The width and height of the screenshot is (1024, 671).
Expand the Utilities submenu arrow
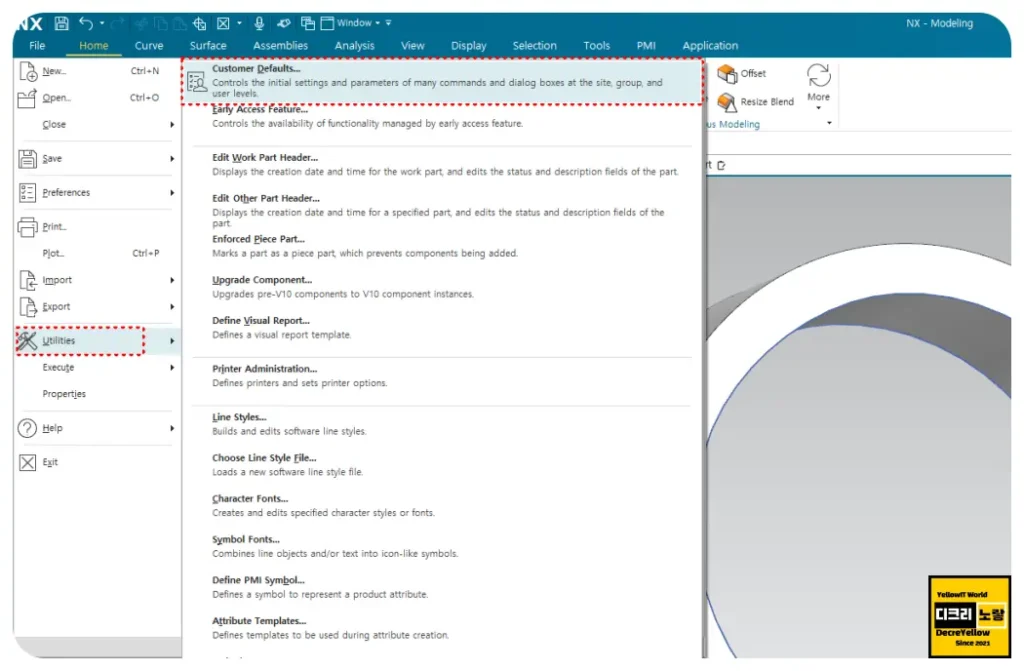172,341
